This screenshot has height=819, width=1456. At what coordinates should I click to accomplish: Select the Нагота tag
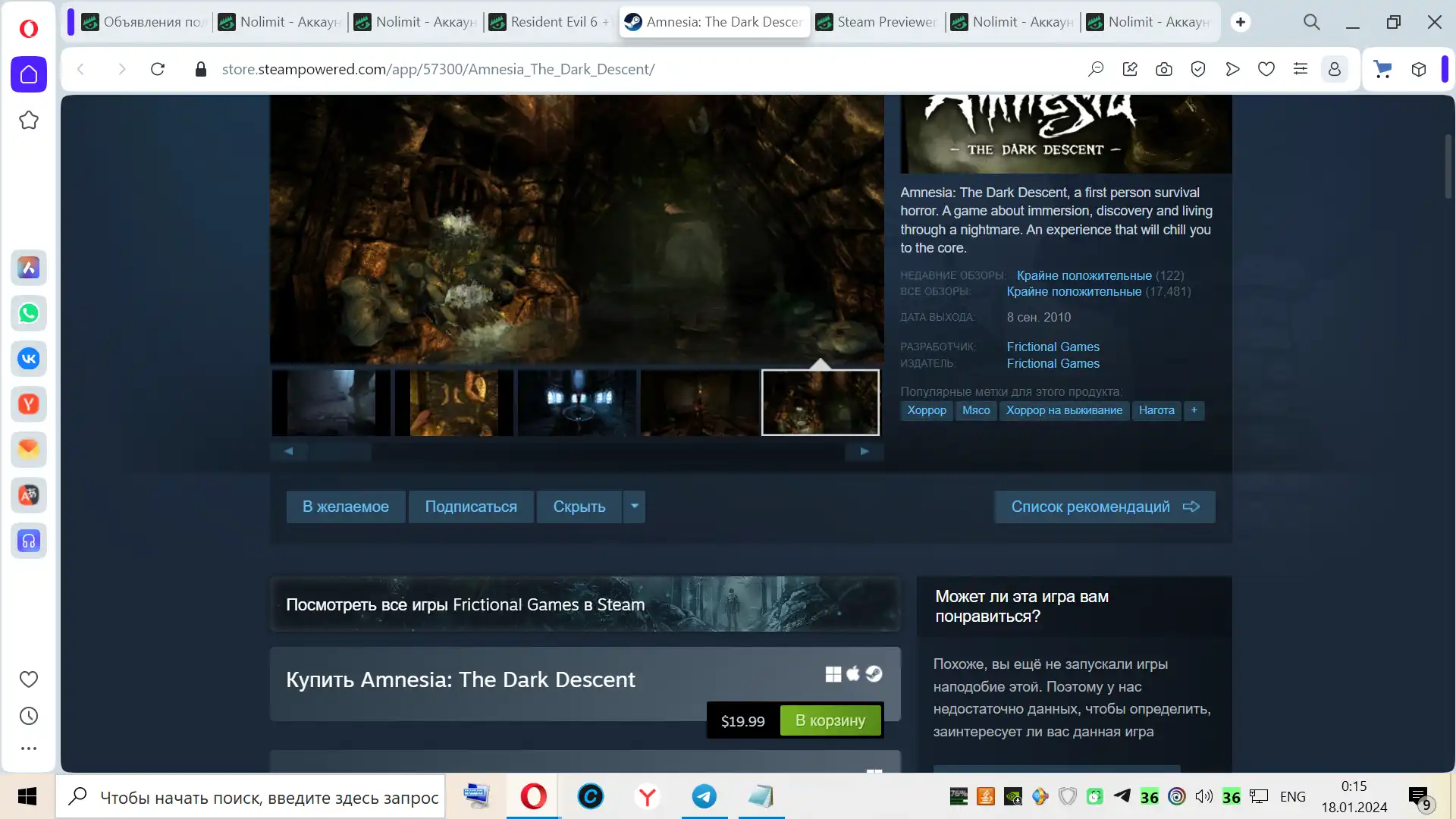1156,410
